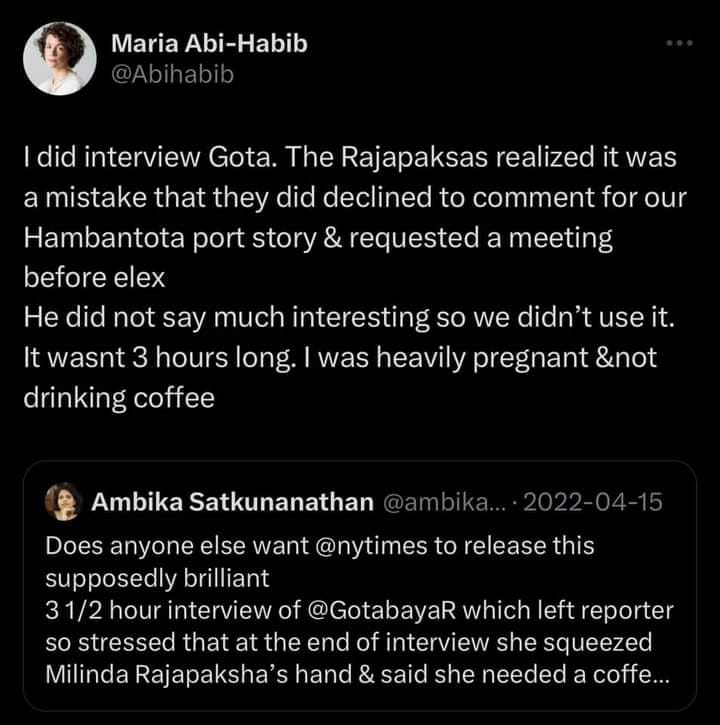720x725 pixels.
Task: Click the Ambika Satkunanathan display name
Action: pos(233,502)
